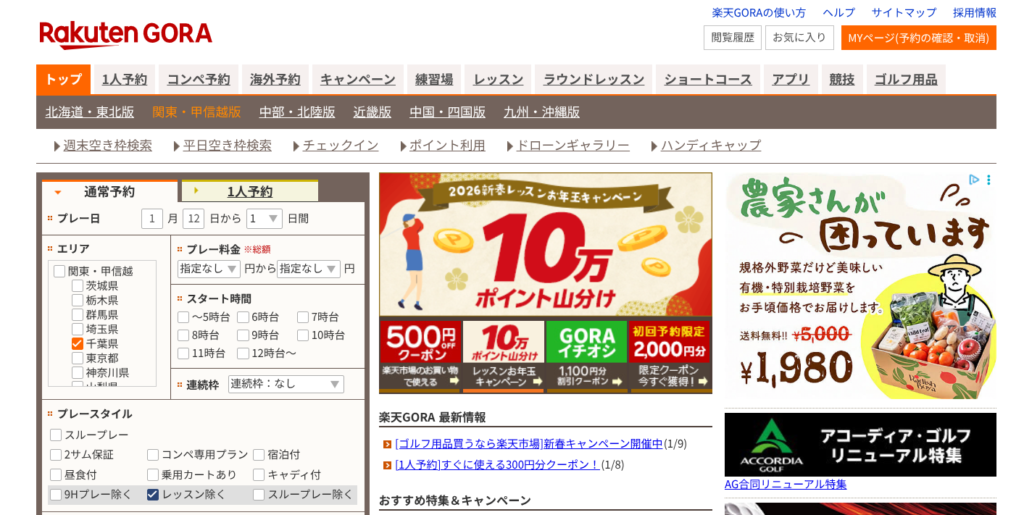Click the 10万ポイント山分け small tile
The height and width of the screenshot is (515, 1024).
(x=503, y=356)
